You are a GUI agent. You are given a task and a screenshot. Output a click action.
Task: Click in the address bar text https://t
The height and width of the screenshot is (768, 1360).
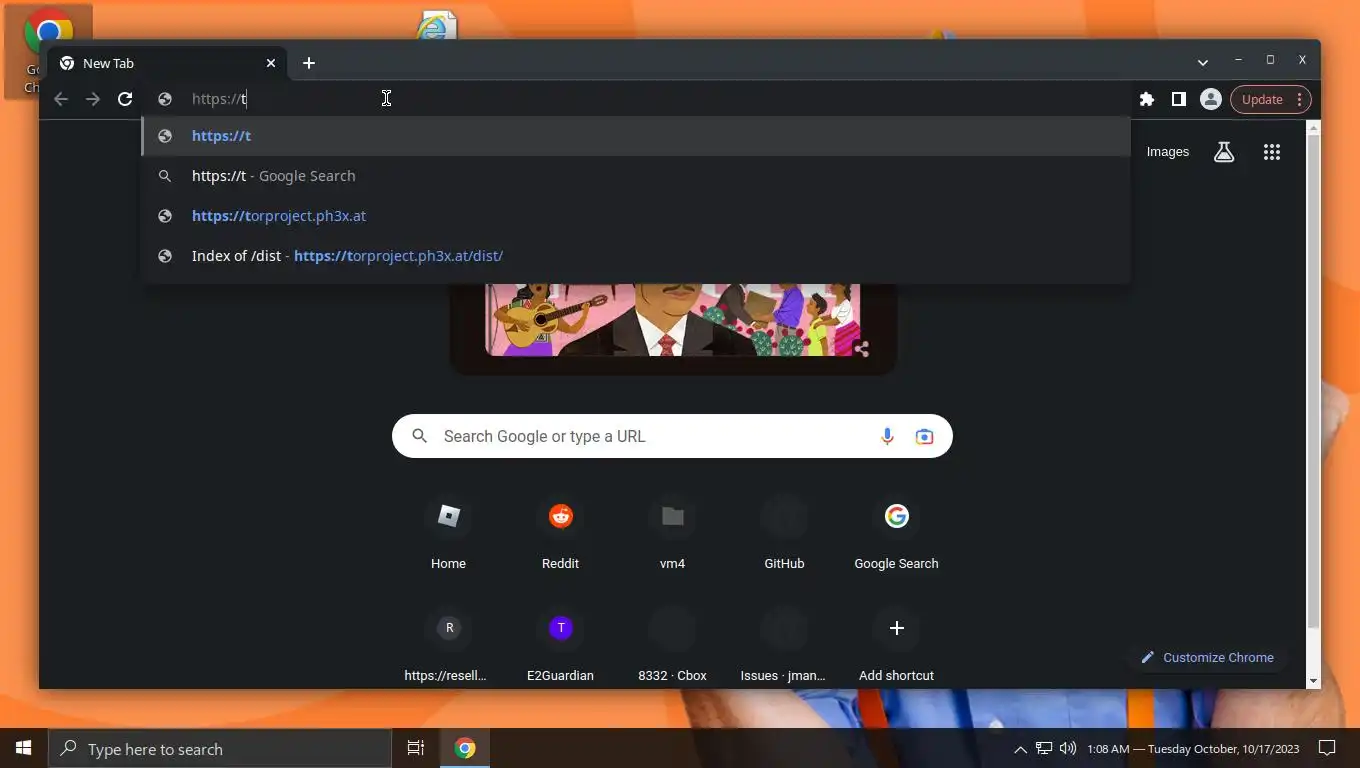coord(219,99)
